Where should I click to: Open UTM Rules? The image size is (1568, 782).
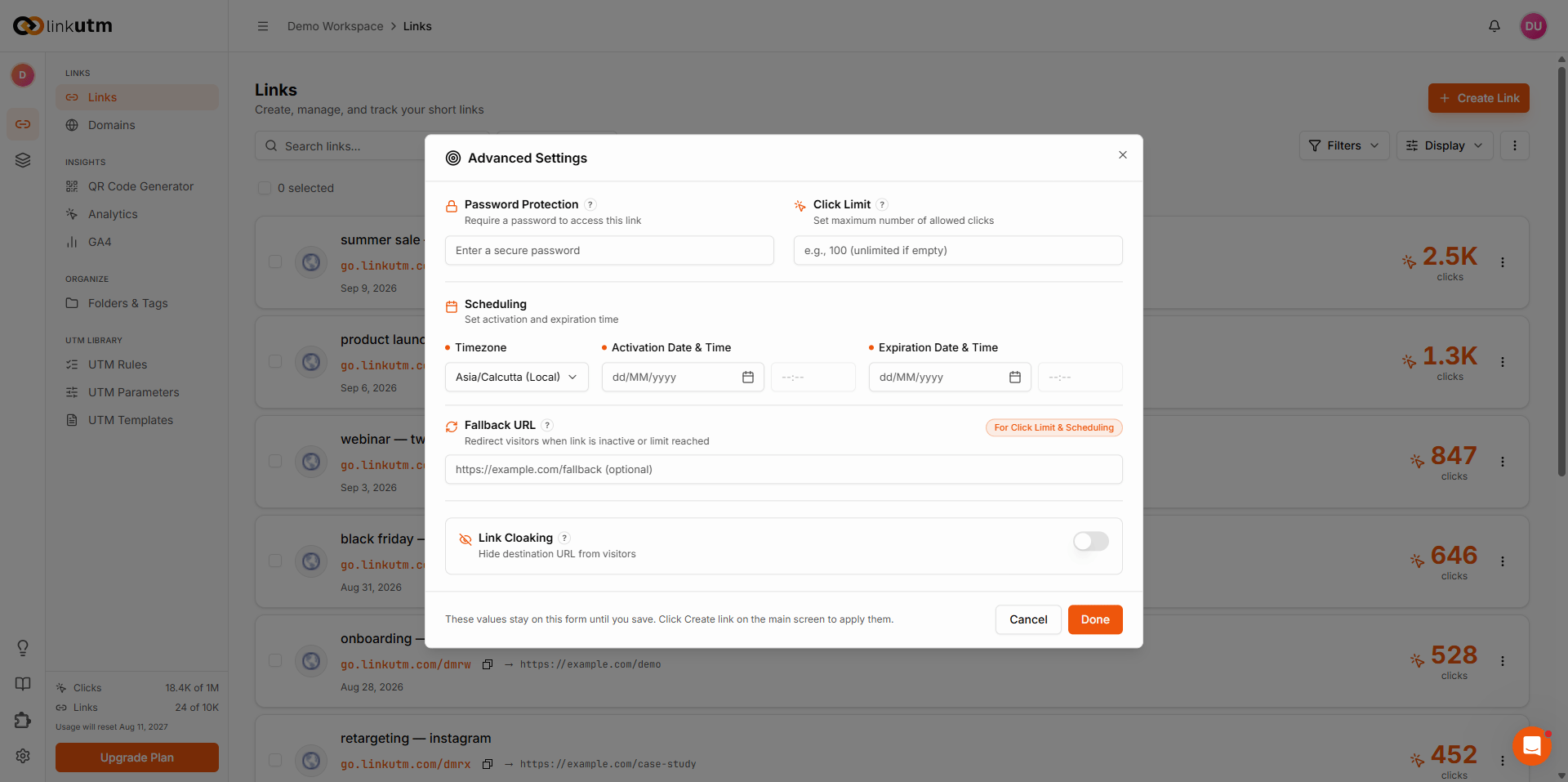coord(137,364)
